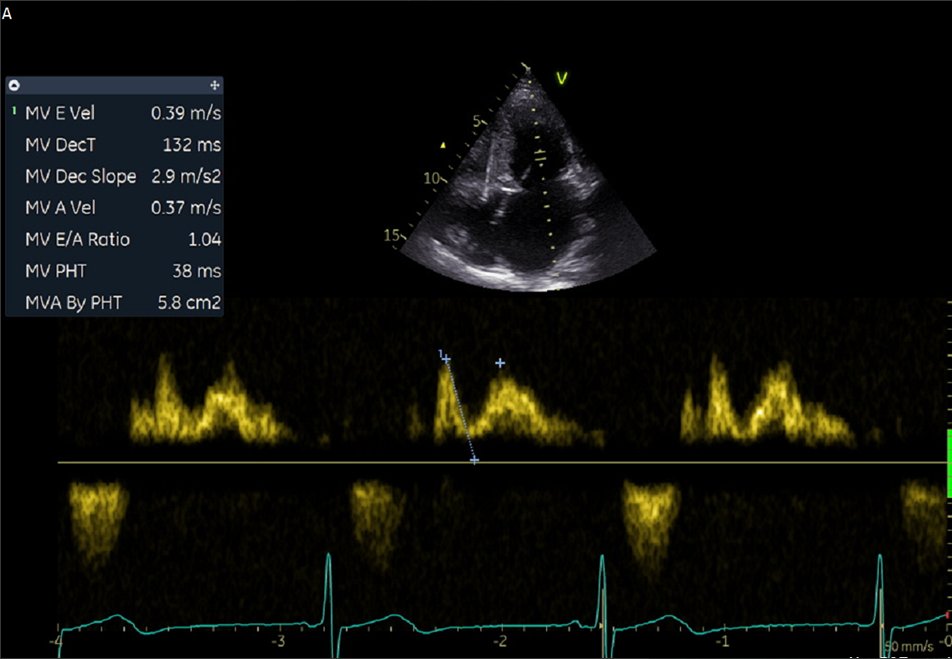The image size is (952, 659).
Task: Click the V probe orientation marker
Action: point(562,78)
